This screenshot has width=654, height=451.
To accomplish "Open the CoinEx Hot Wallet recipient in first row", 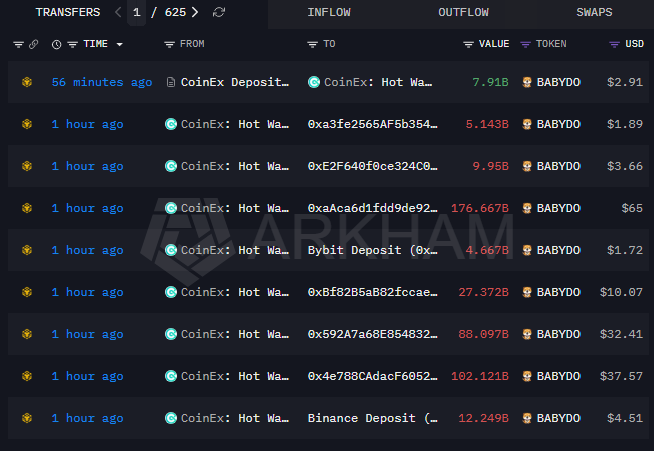I will [x=378, y=82].
